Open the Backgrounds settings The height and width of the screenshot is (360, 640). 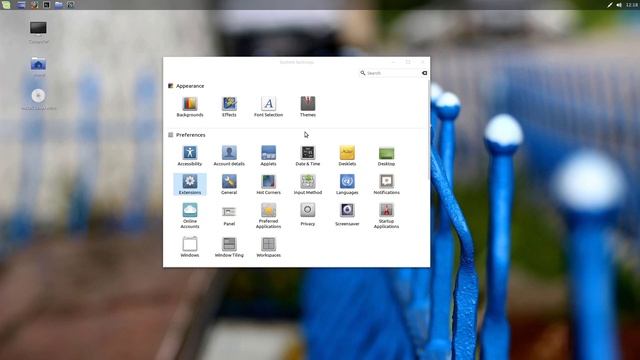coord(190,107)
